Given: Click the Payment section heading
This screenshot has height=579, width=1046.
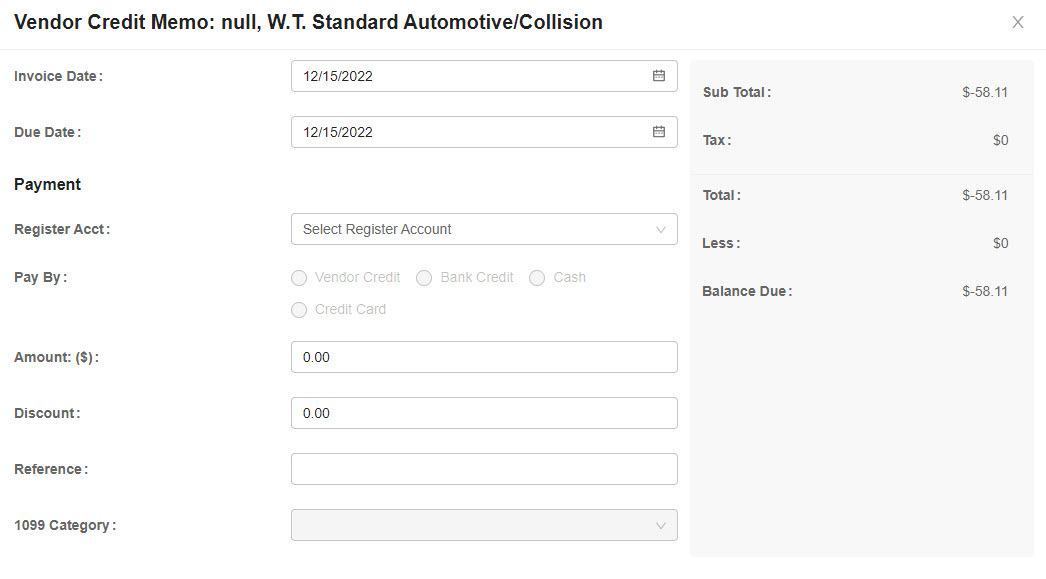Looking at the screenshot, I should [47, 185].
